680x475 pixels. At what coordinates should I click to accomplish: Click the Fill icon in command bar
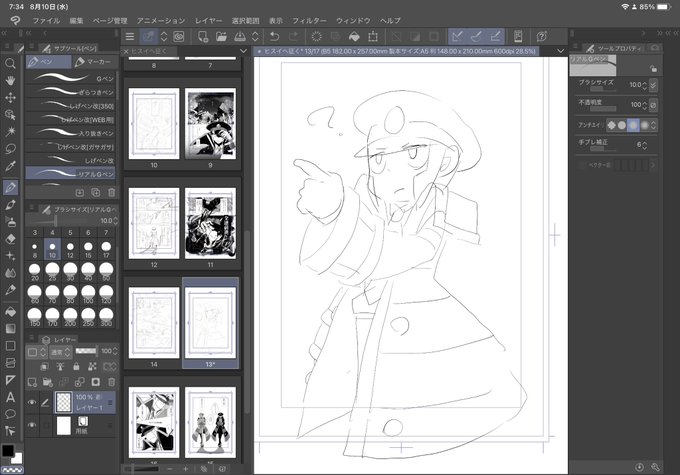pos(354,36)
